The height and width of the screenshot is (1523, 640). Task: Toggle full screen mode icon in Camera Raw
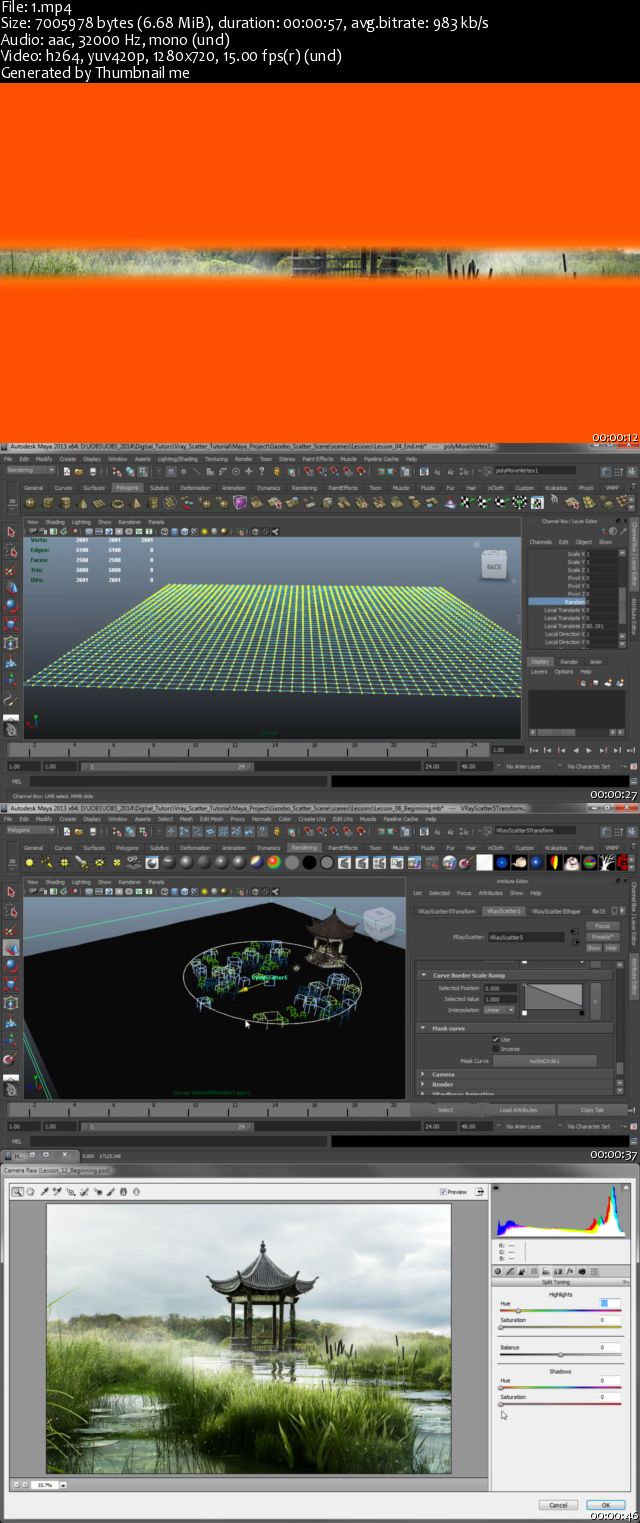(480, 1191)
